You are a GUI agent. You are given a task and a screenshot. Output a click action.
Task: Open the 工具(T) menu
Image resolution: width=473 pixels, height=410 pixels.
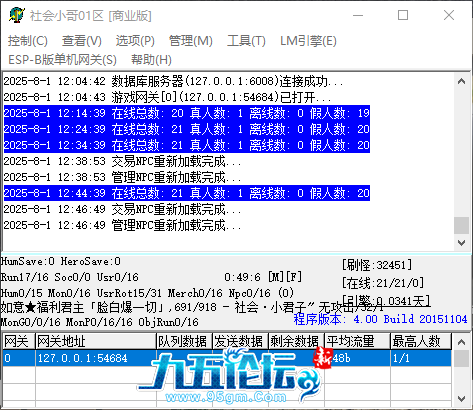pyautogui.click(x=246, y=41)
